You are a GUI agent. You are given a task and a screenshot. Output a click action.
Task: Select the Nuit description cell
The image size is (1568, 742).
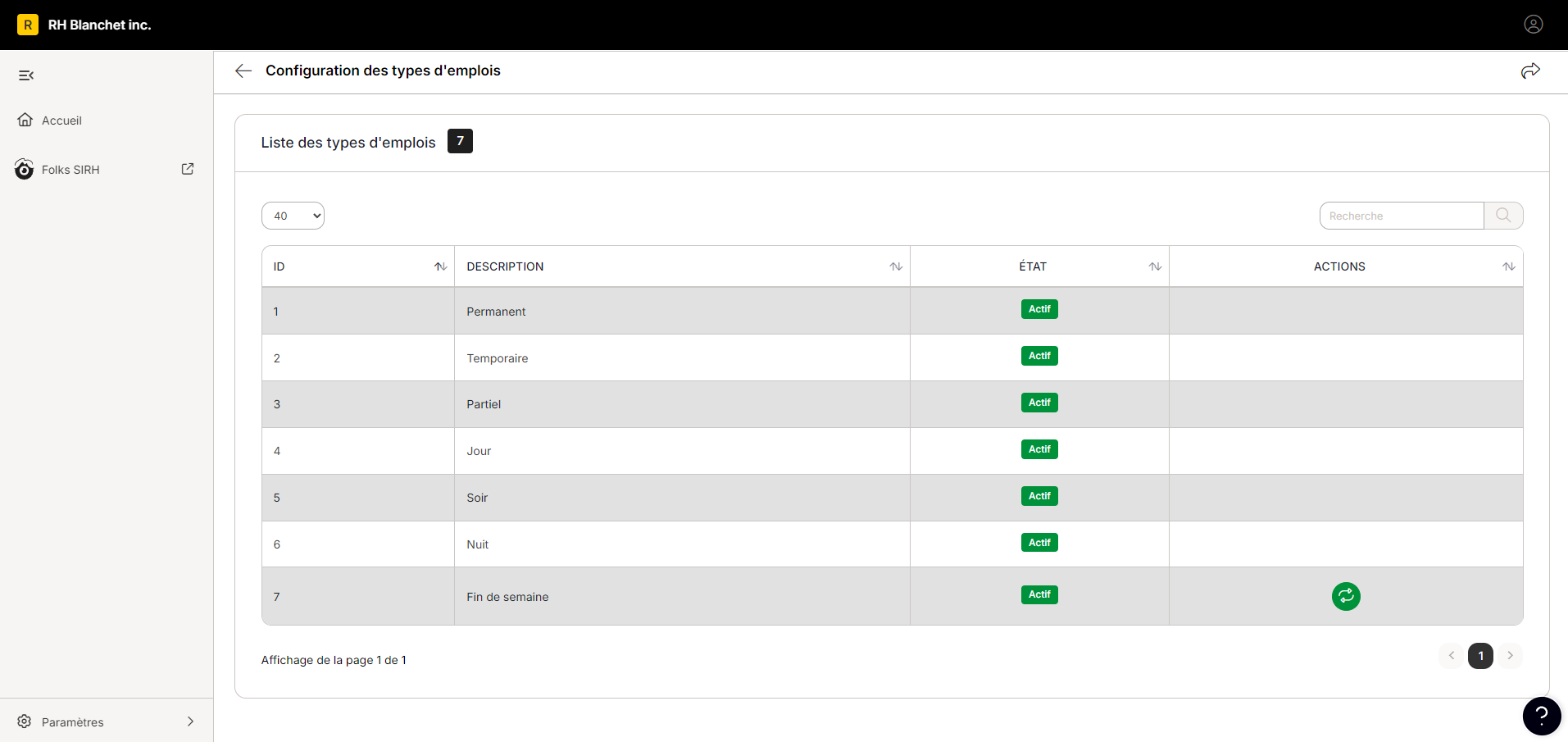pyautogui.click(x=682, y=544)
